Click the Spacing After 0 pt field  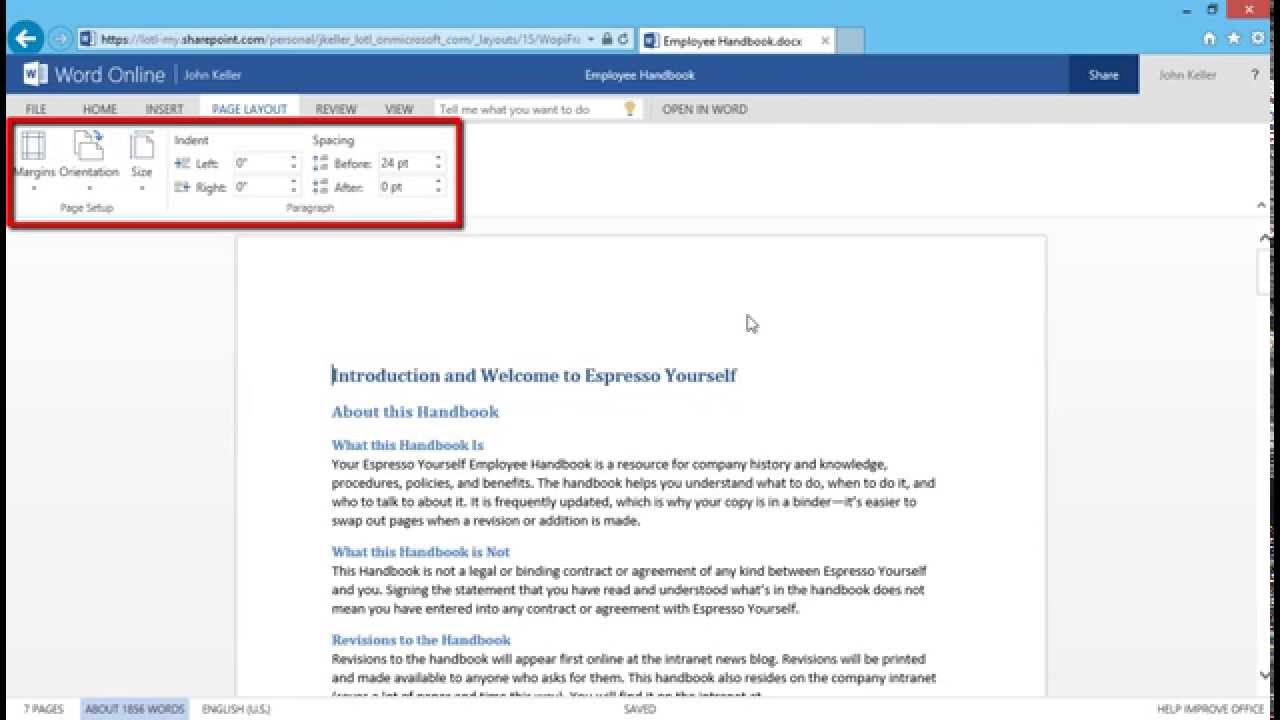[404, 186]
